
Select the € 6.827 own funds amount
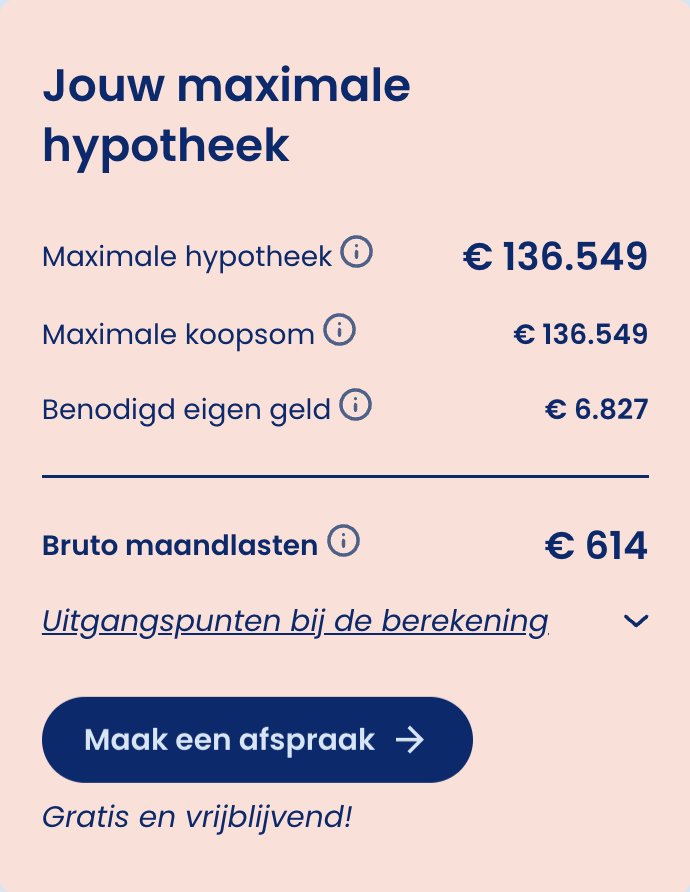[596, 409]
